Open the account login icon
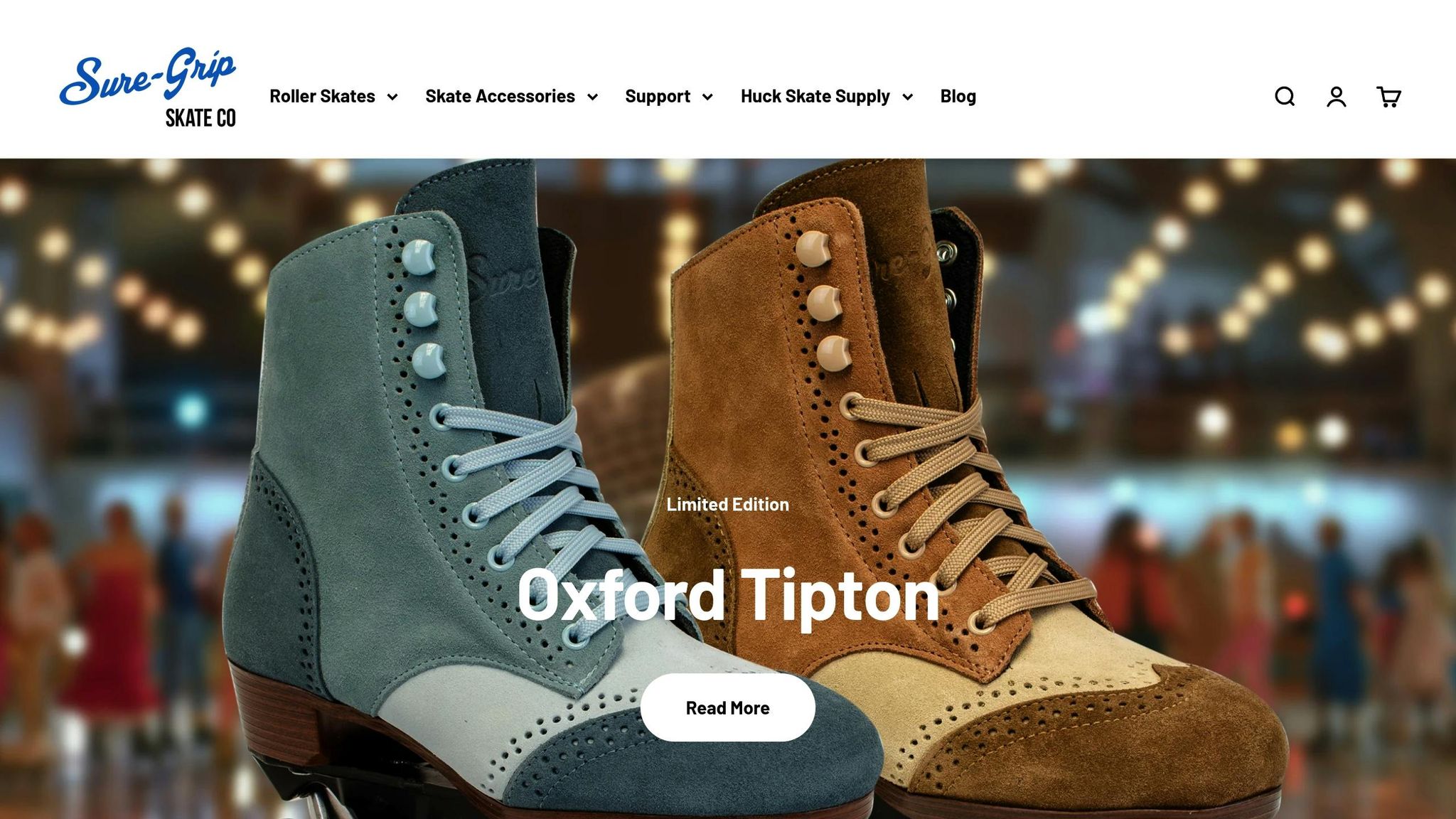Image resolution: width=1456 pixels, height=819 pixels. [1336, 97]
